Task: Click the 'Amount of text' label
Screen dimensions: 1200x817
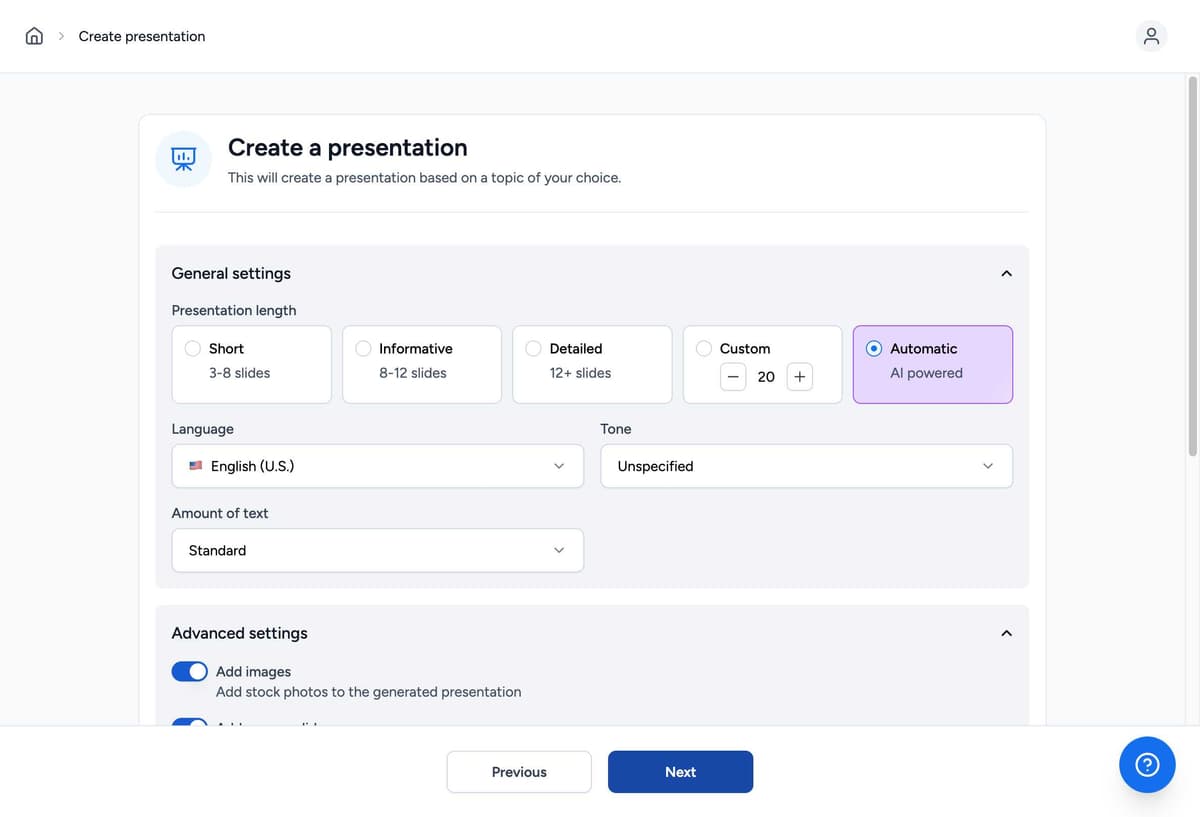Action: [x=220, y=513]
